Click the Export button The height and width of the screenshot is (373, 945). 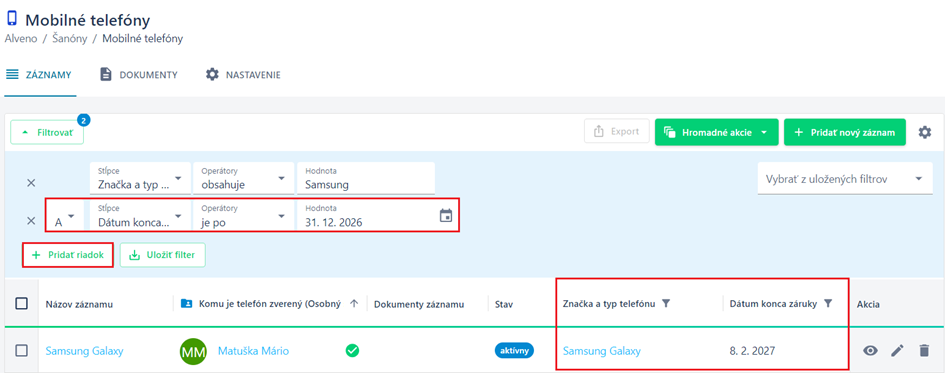point(617,131)
